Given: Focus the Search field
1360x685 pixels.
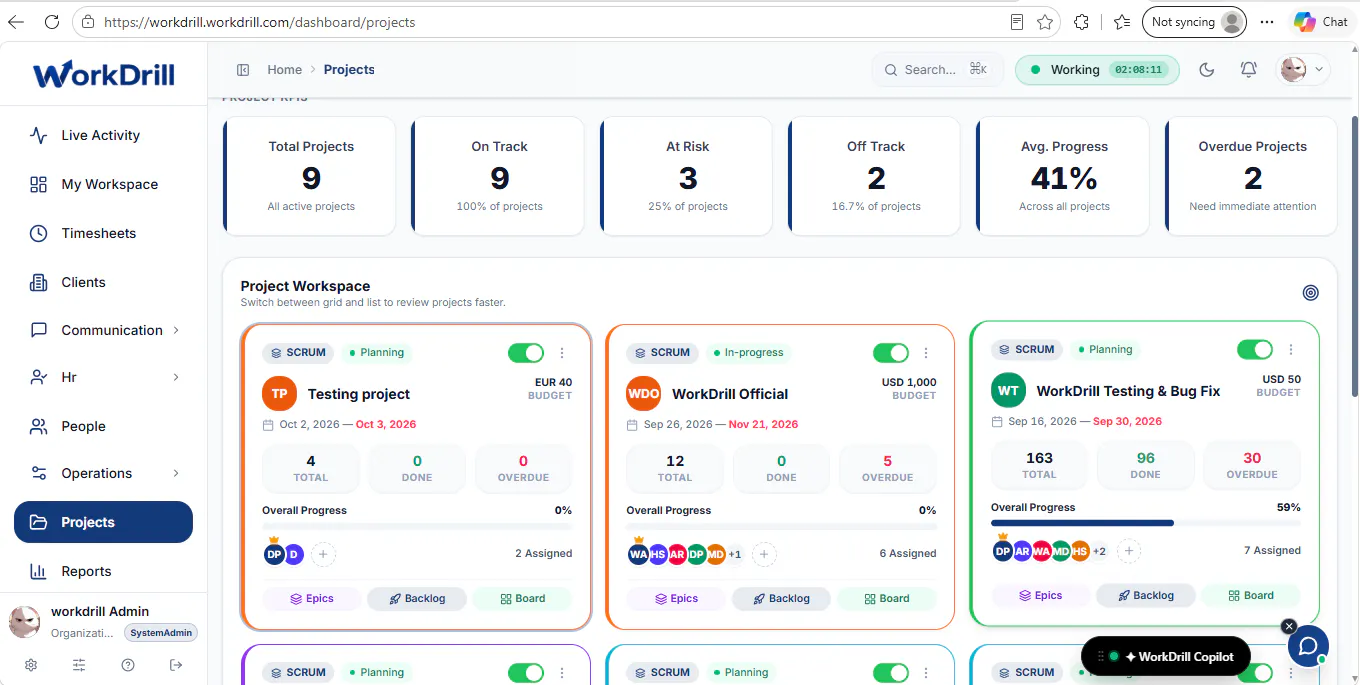Looking at the screenshot, I should tap(936, 70).
